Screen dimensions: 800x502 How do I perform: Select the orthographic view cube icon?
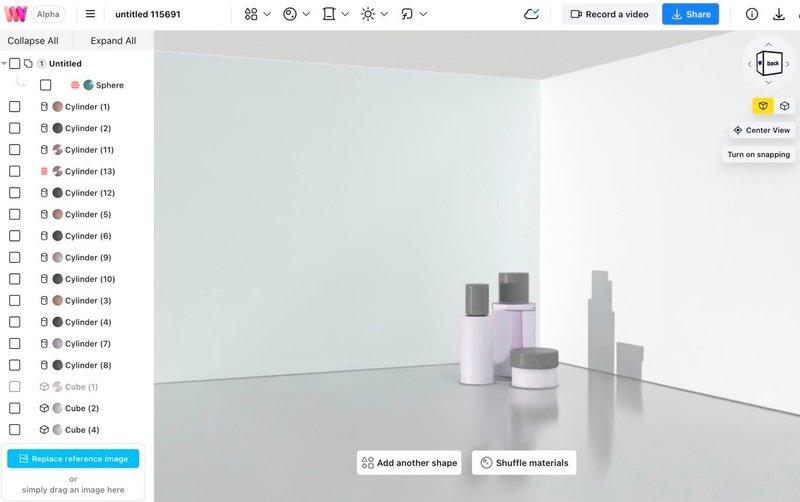pos(785,106)
